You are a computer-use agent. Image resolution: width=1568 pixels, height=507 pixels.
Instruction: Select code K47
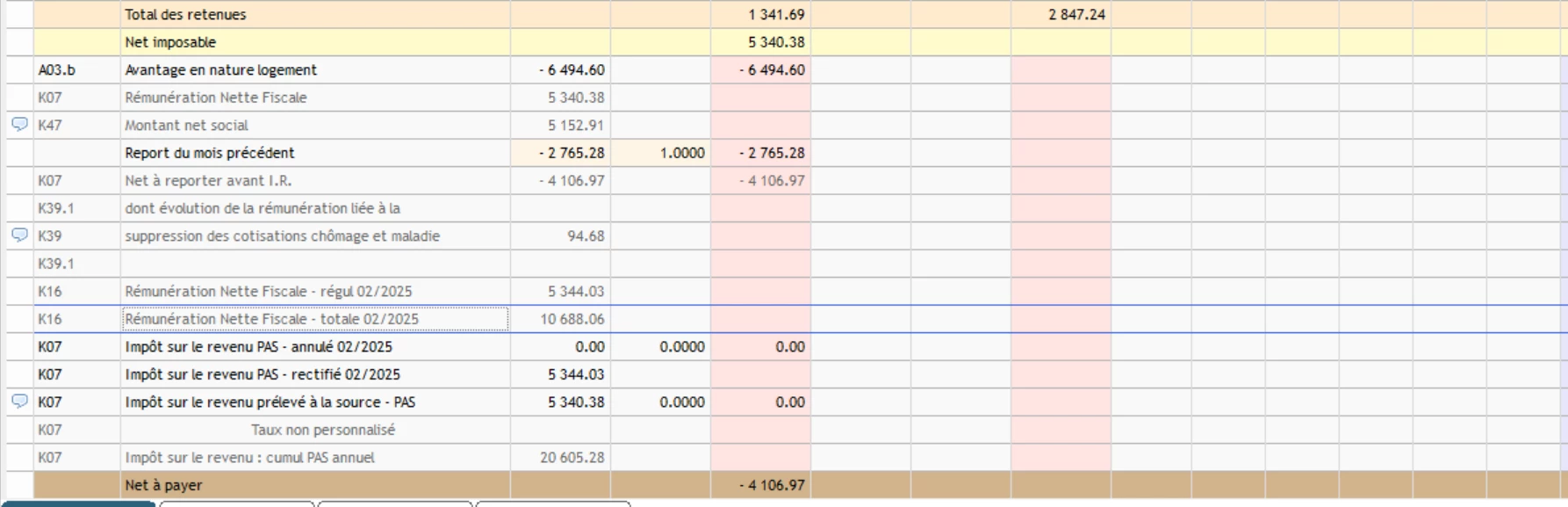pyautogui.click(x=50, y=125)
